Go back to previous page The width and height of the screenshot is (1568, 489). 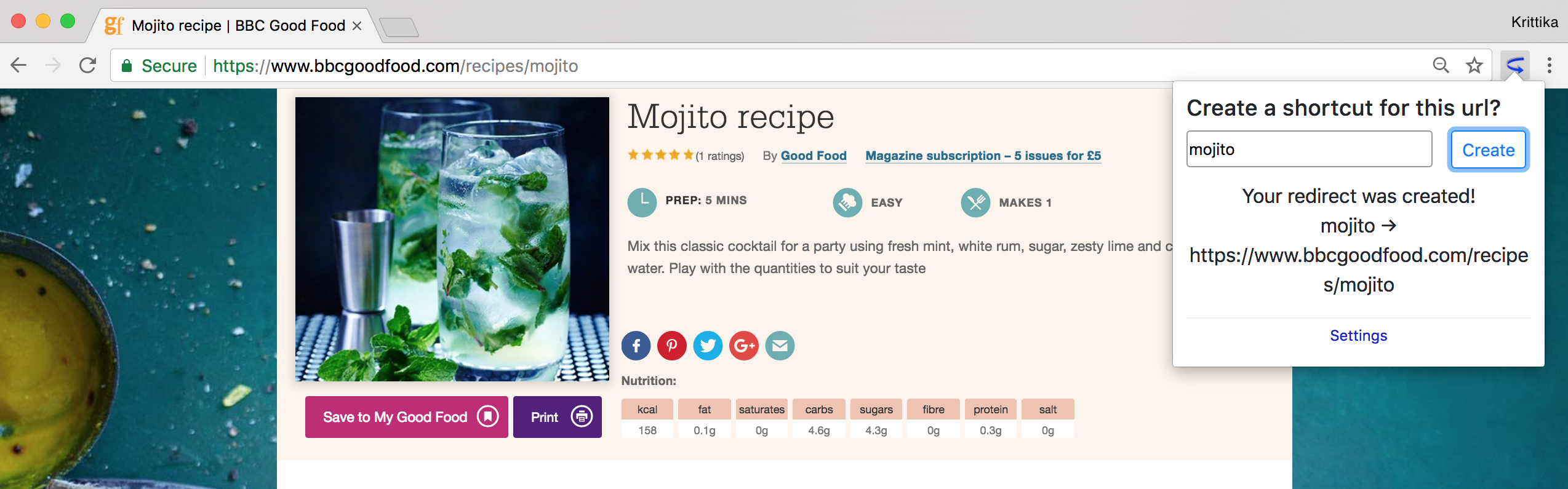coord(19,65)
